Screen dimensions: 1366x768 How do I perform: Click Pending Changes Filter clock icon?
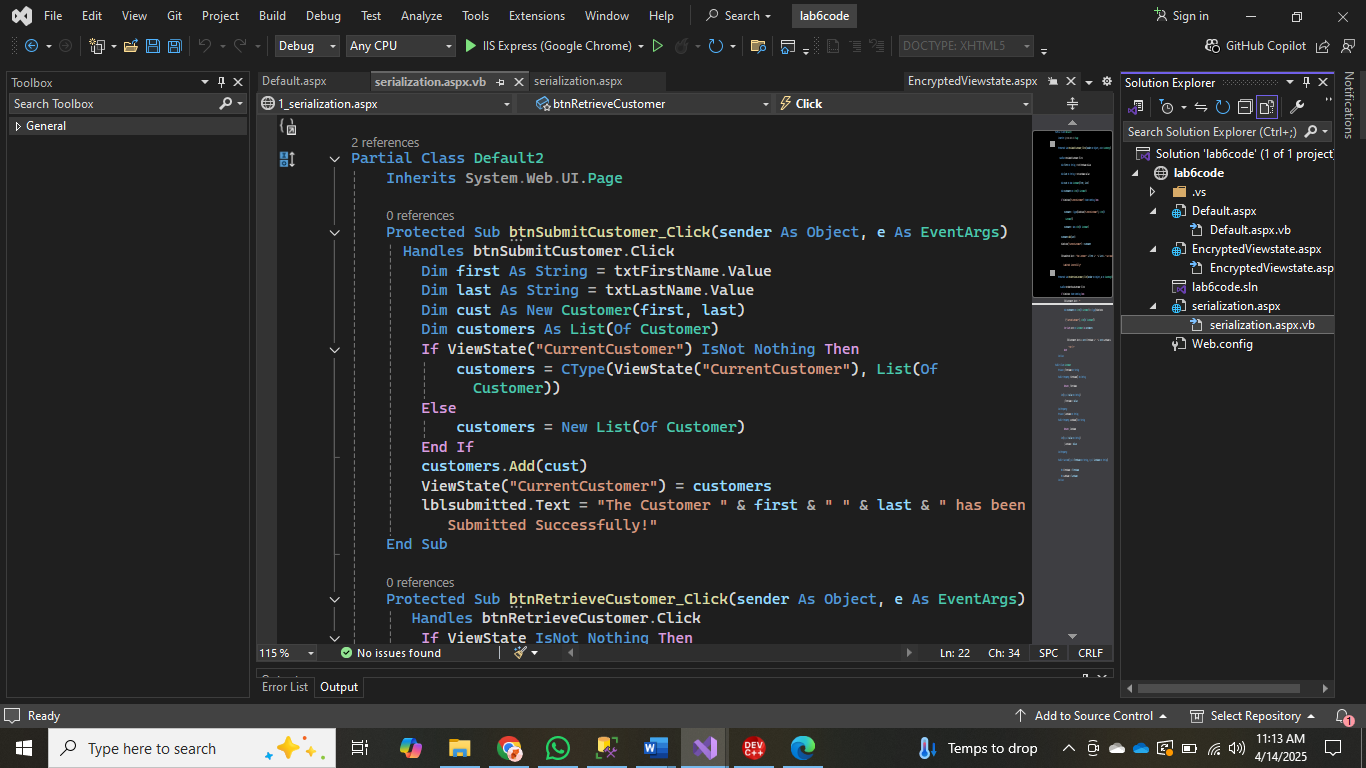point(1166,107)
